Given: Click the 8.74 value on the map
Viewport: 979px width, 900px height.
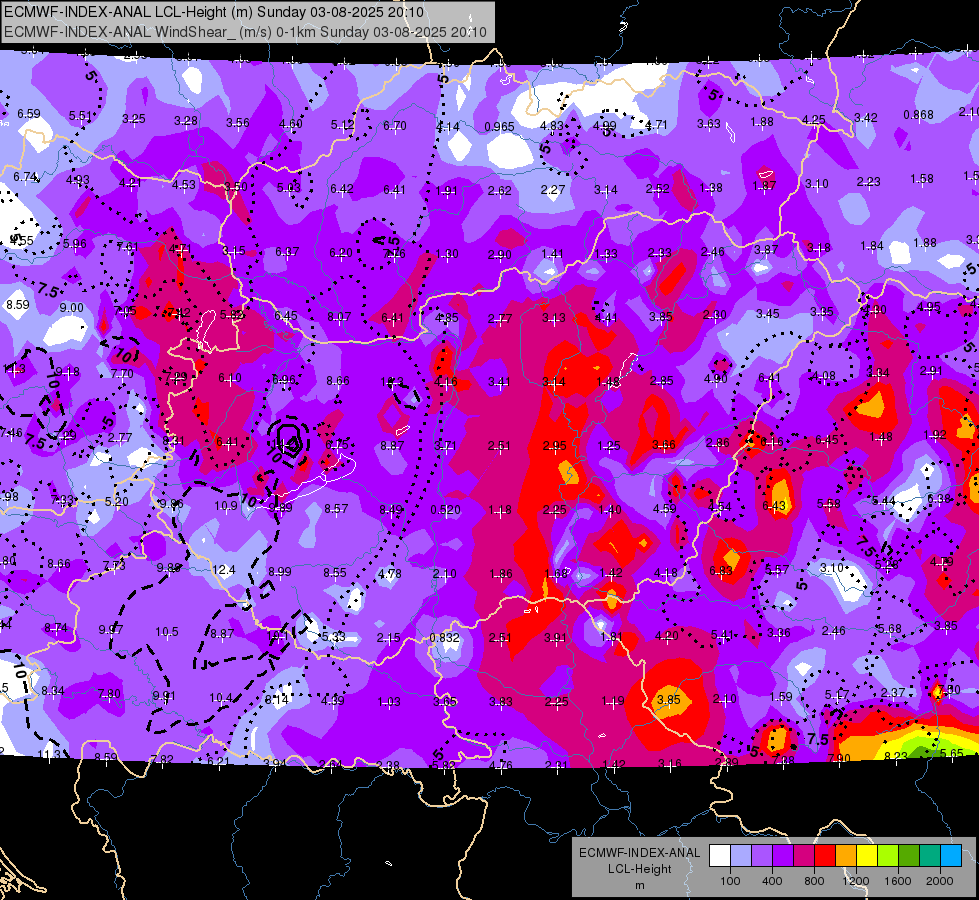Looking at the screenshot, I should 56,628.
